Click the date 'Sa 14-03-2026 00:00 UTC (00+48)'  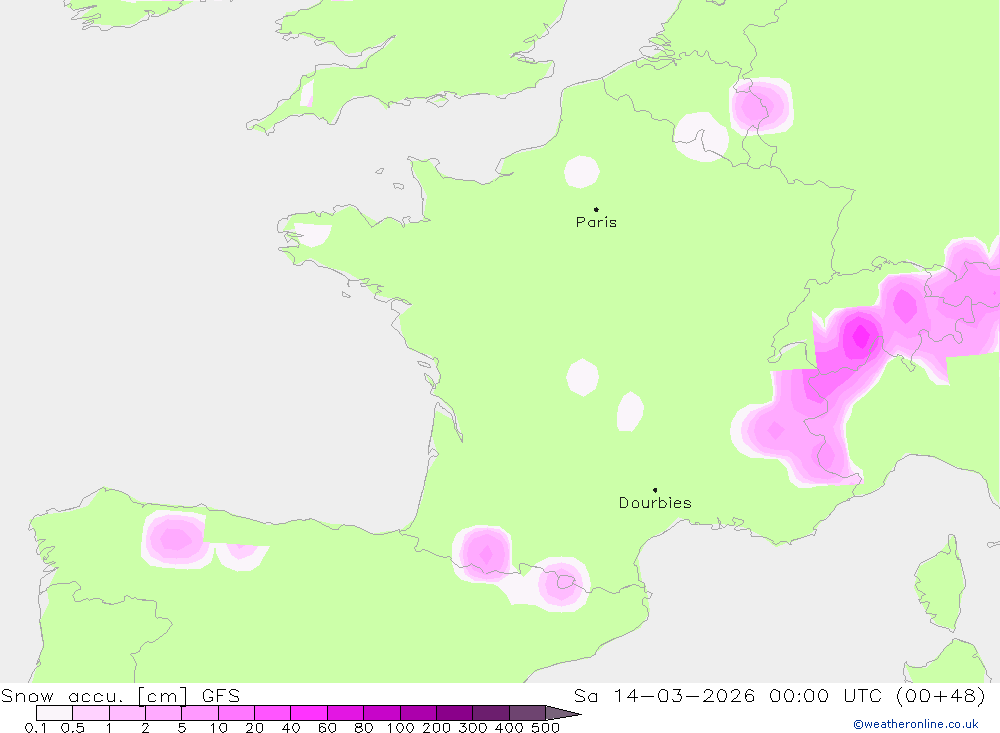click(779, 695)
